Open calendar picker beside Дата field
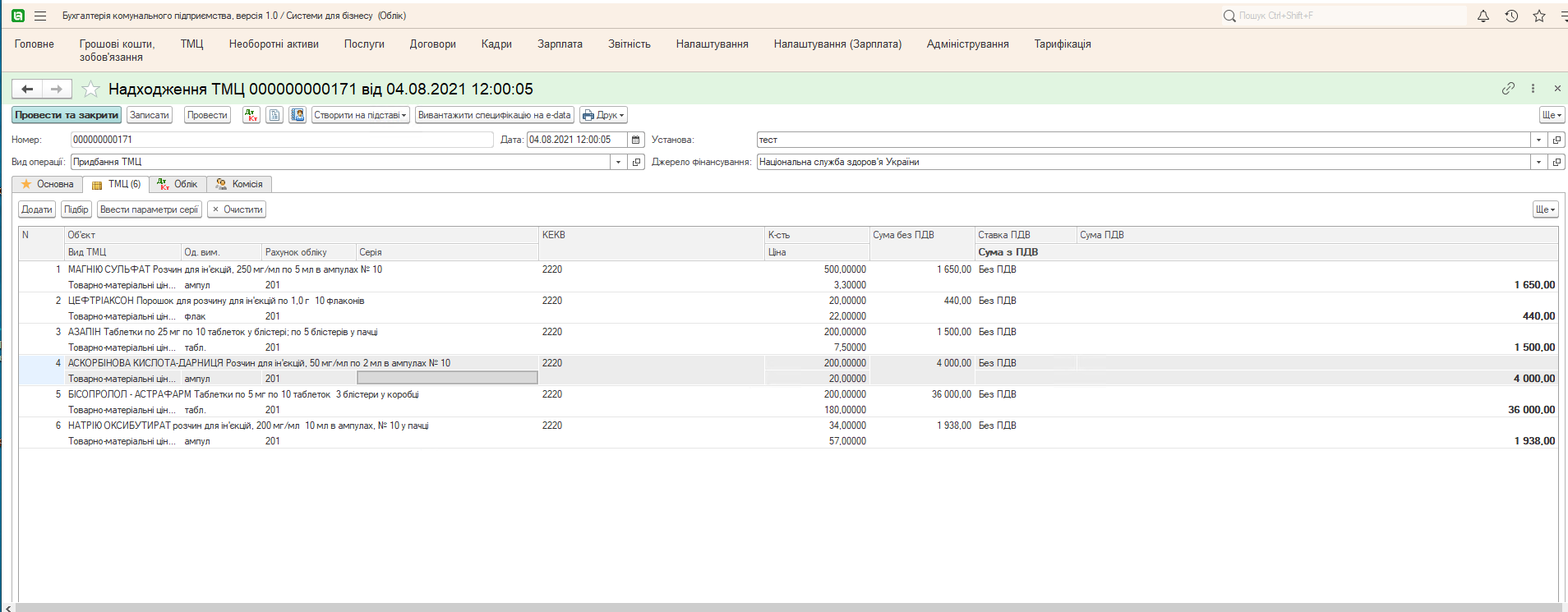Viewport: 1568px width, 612px height. coord(635,140)
